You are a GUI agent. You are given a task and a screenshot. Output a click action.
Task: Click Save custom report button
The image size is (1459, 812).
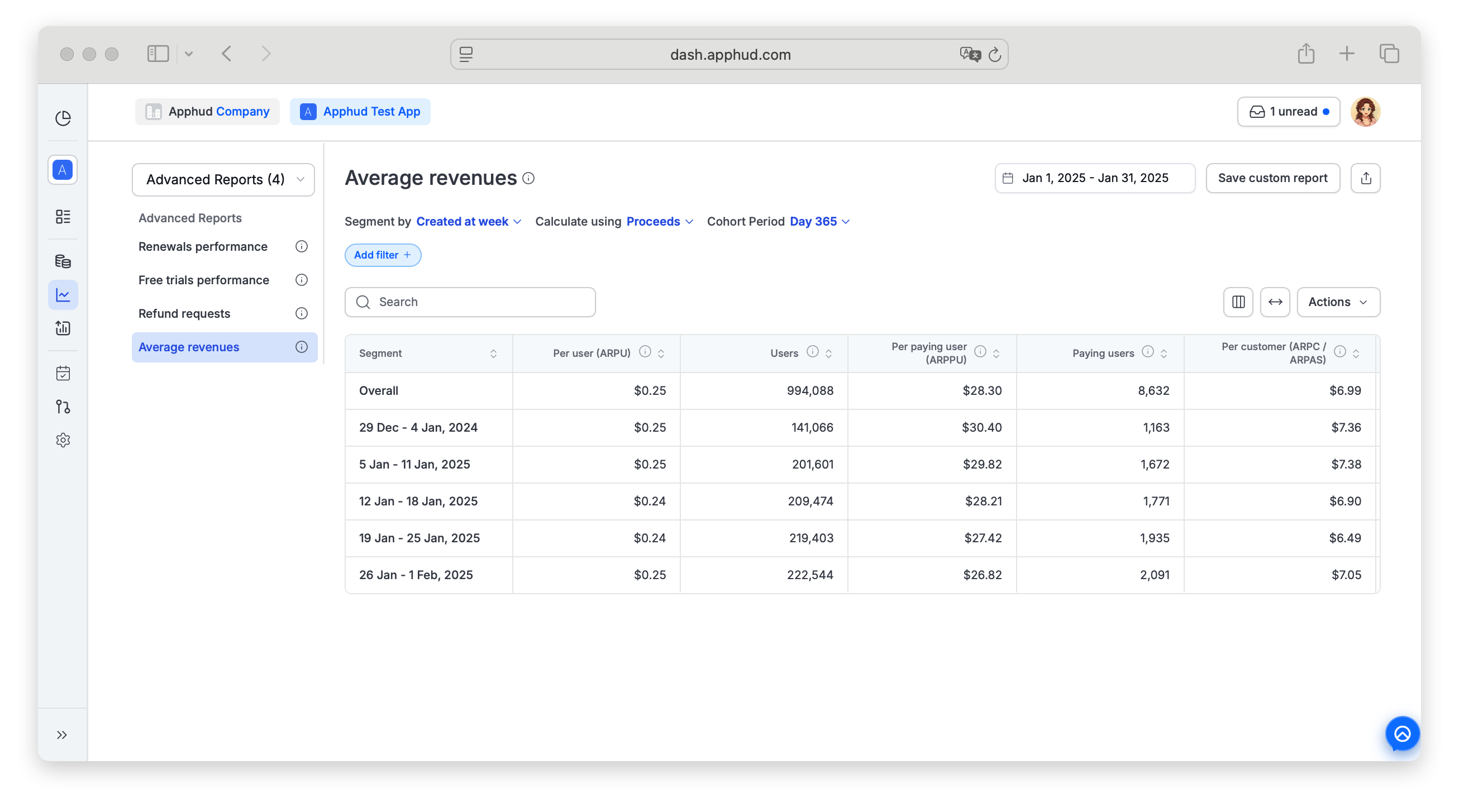tap(1272, 178)
